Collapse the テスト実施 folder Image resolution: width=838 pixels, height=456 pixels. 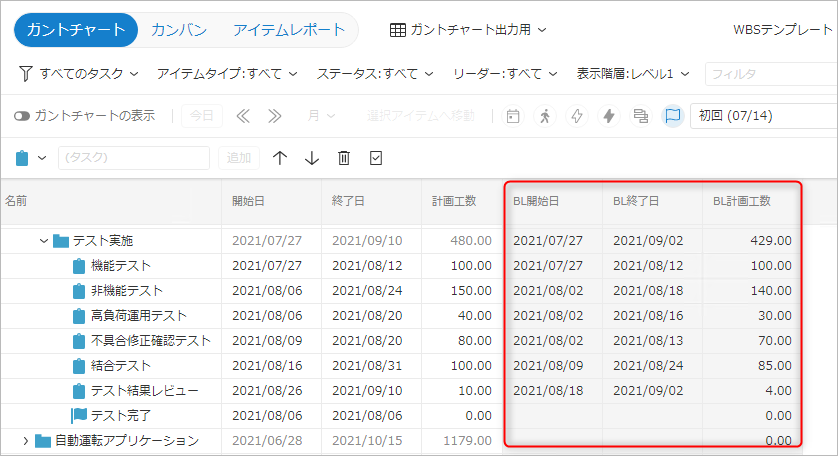click(x=43, y=241)
